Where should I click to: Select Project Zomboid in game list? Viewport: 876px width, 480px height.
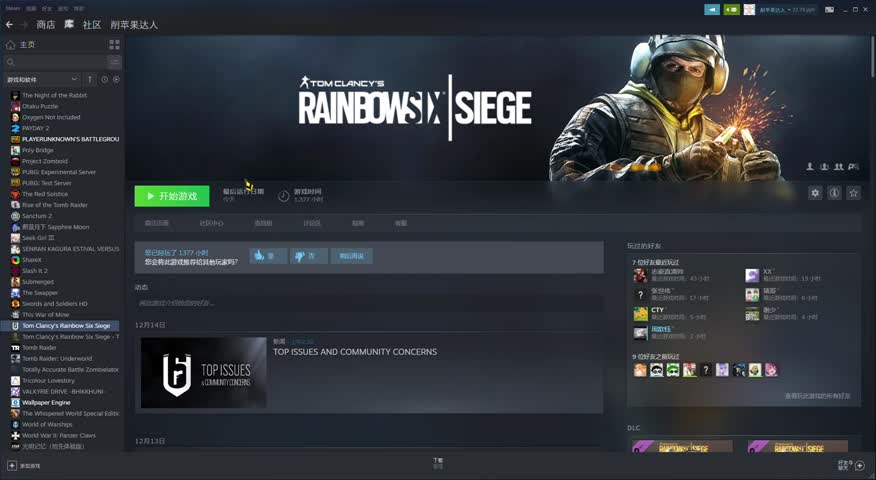tap(45, 161)
